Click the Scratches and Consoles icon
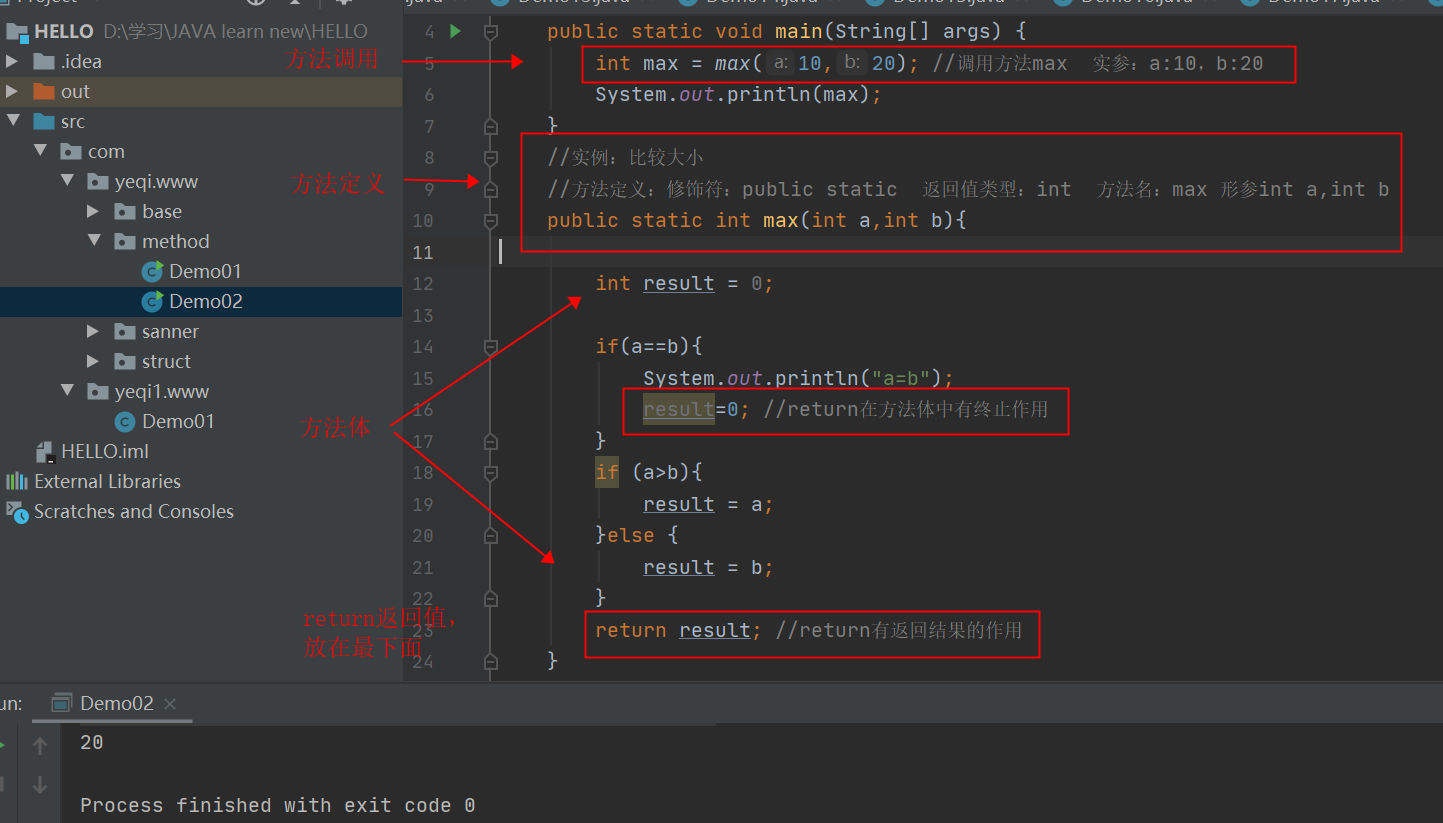 coord(17,511)
